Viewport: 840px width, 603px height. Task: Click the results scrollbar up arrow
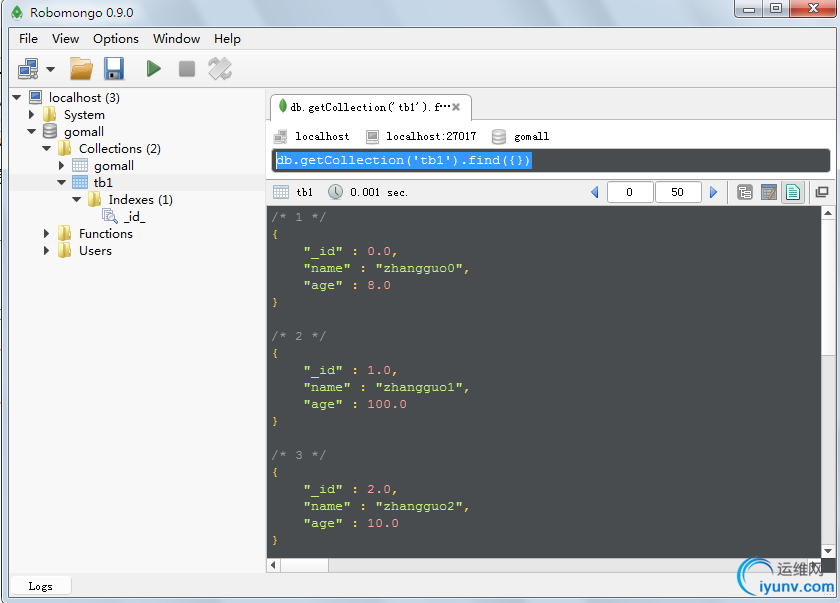[828, 213]
